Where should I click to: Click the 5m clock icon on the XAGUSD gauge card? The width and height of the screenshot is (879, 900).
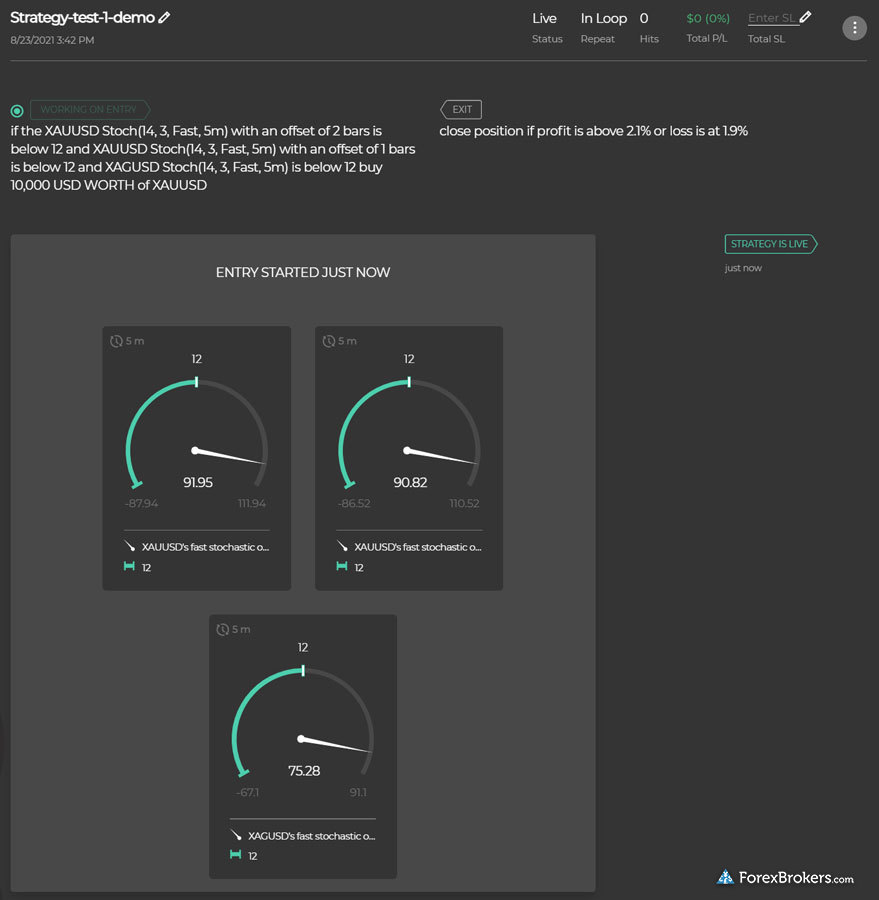pos(223,629)
